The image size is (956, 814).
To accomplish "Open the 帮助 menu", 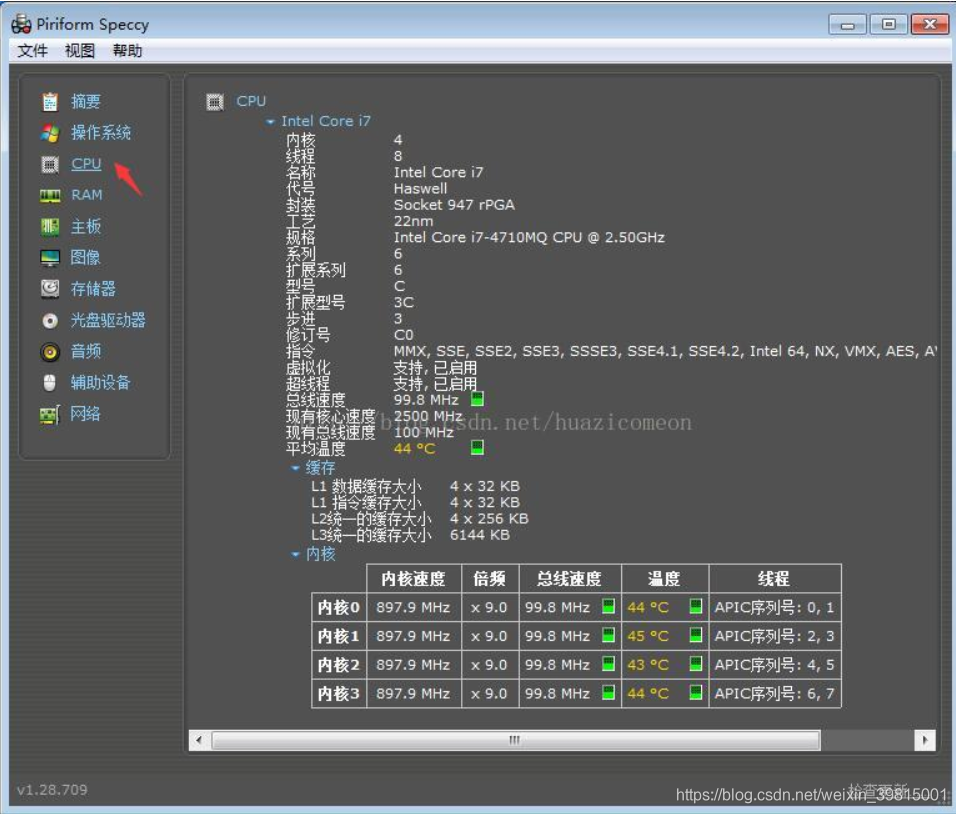I will tap(127, 51).
